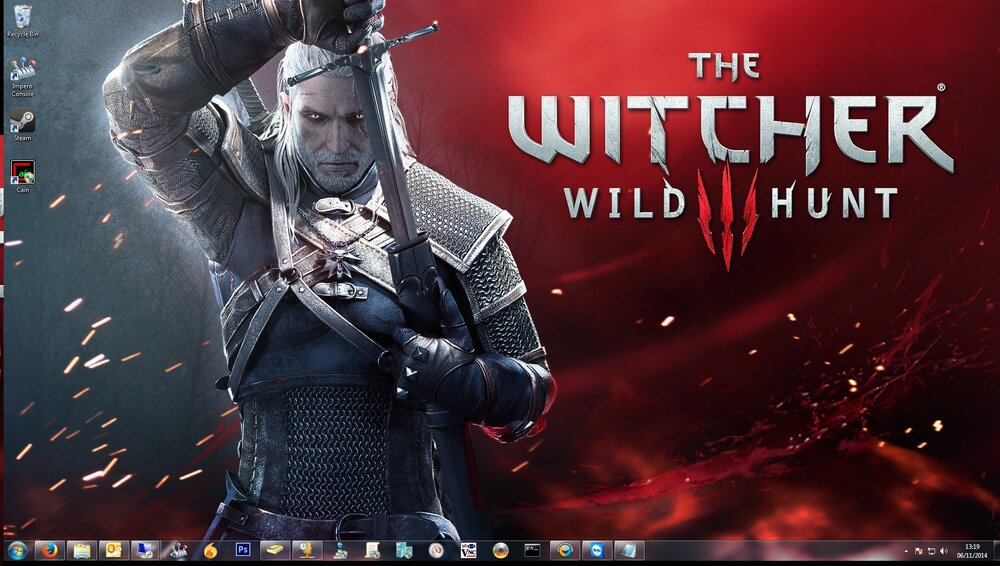
Task: Click the orange swirl taskbar icon
Action: click(x=210, y=550)
